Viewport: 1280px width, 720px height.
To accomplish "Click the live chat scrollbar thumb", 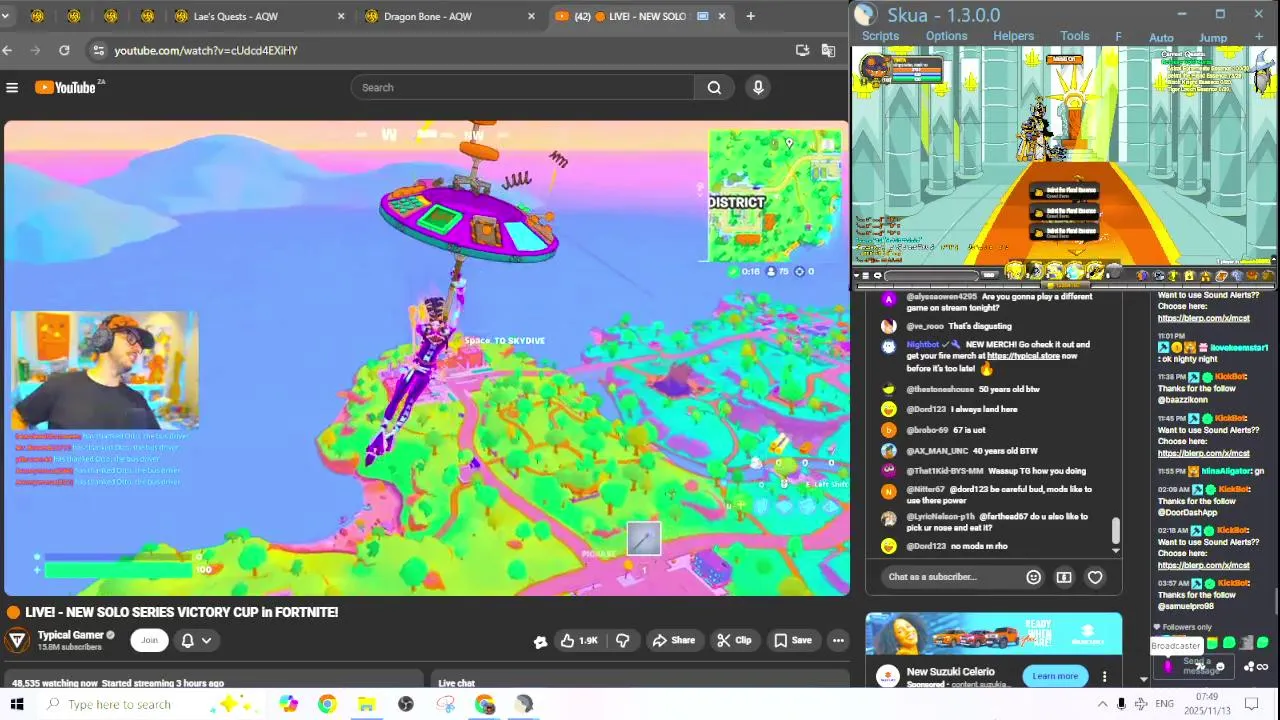I will point(1116,530).
